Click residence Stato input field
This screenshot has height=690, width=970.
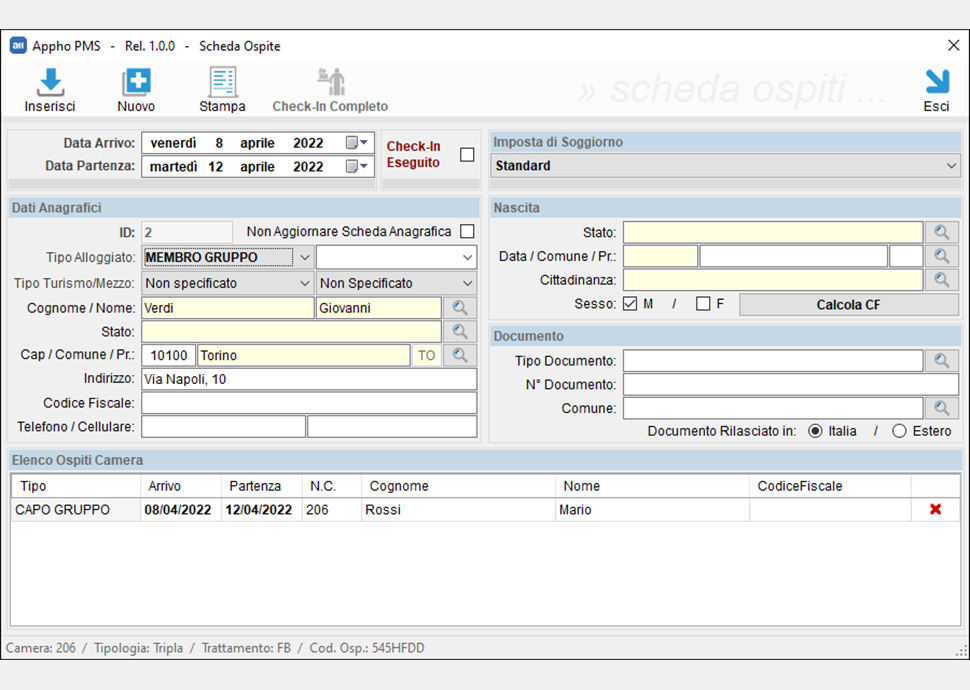click(x=291, y=332)
